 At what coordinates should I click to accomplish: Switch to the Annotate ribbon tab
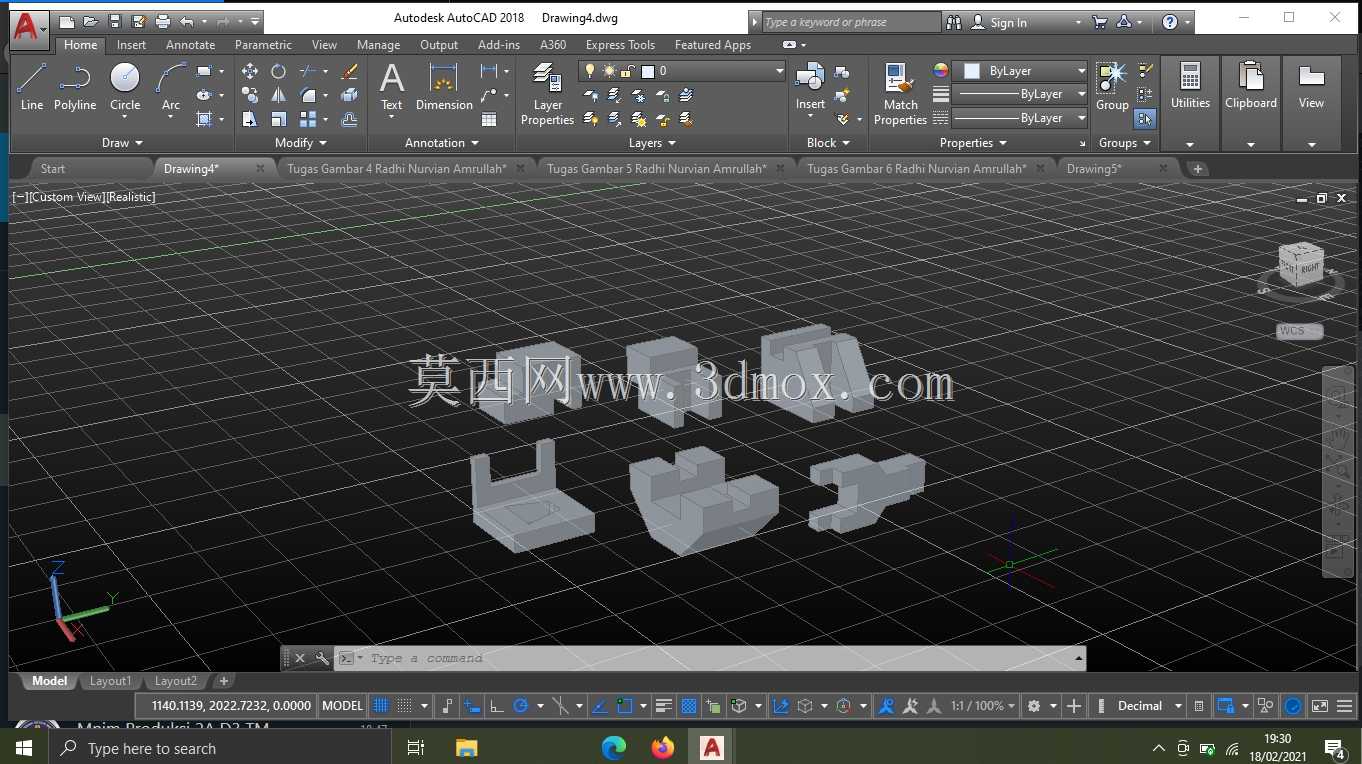pyautogui.click(x=190, y=45)
